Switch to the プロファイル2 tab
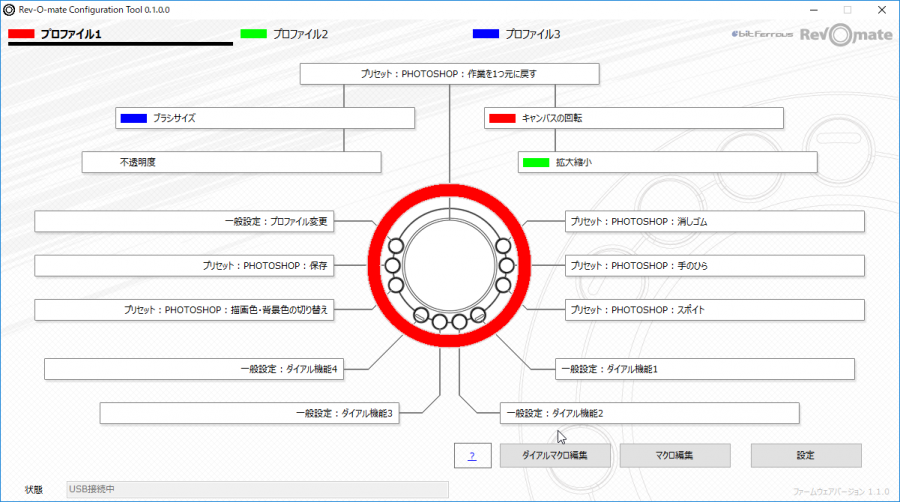Image resolution: width=900 pixels, height=502 pixels. point(300,34)
